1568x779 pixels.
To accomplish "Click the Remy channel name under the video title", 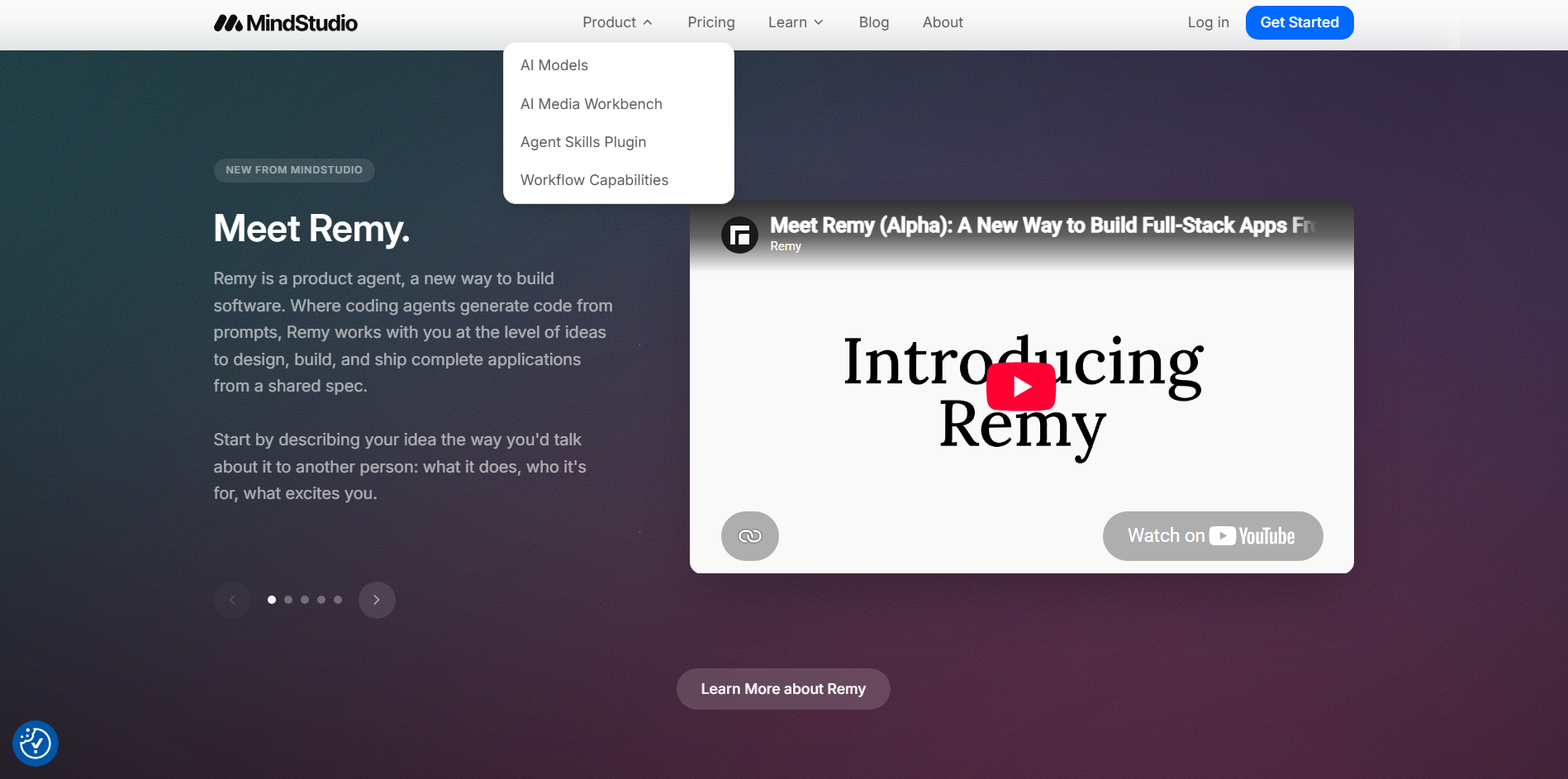I will 786,246.
